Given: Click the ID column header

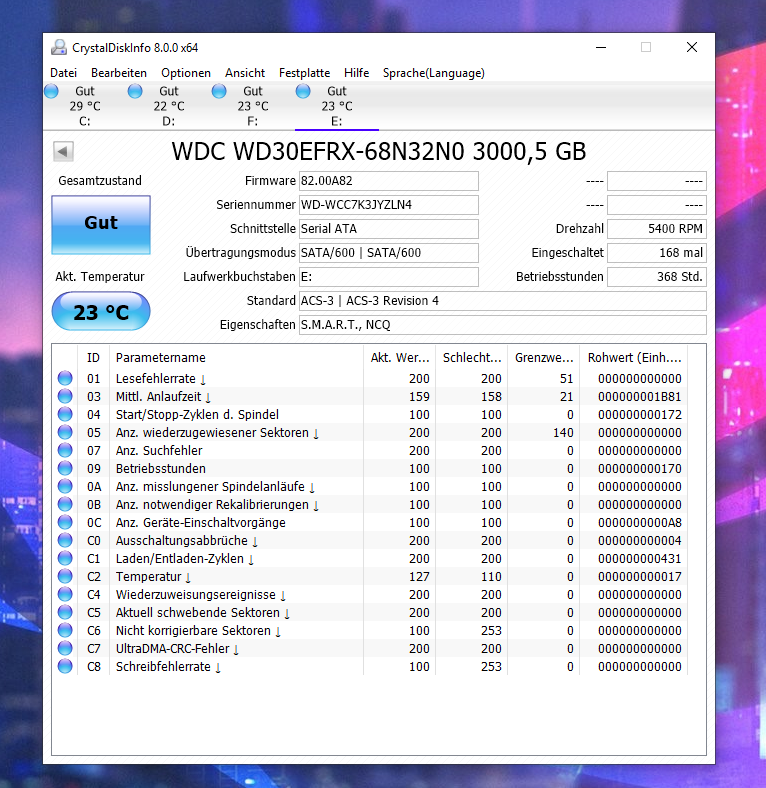Looking at the screenshot, I should (93, 357).
